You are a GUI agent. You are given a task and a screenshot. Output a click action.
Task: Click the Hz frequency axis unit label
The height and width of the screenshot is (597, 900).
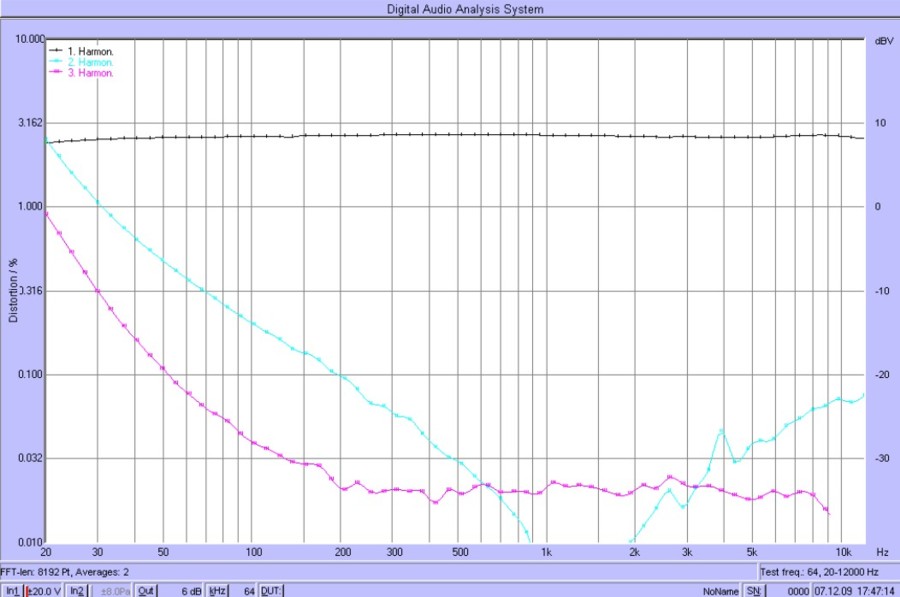pos(882,552)
